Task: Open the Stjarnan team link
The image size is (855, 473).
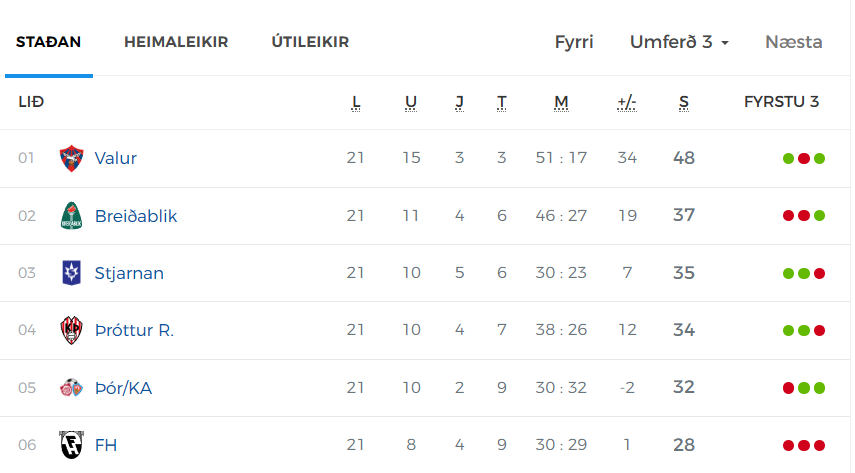Action: [129, 273]
